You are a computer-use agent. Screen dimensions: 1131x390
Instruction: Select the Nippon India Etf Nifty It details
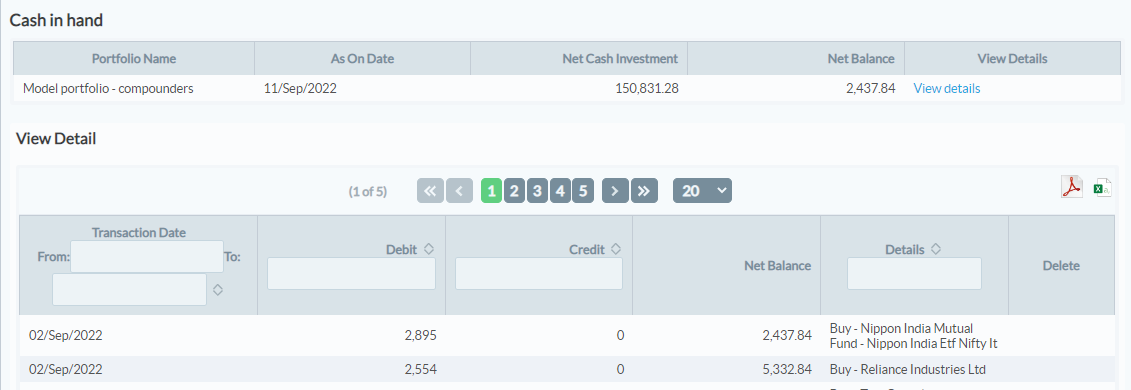click(x=913, y=335)
